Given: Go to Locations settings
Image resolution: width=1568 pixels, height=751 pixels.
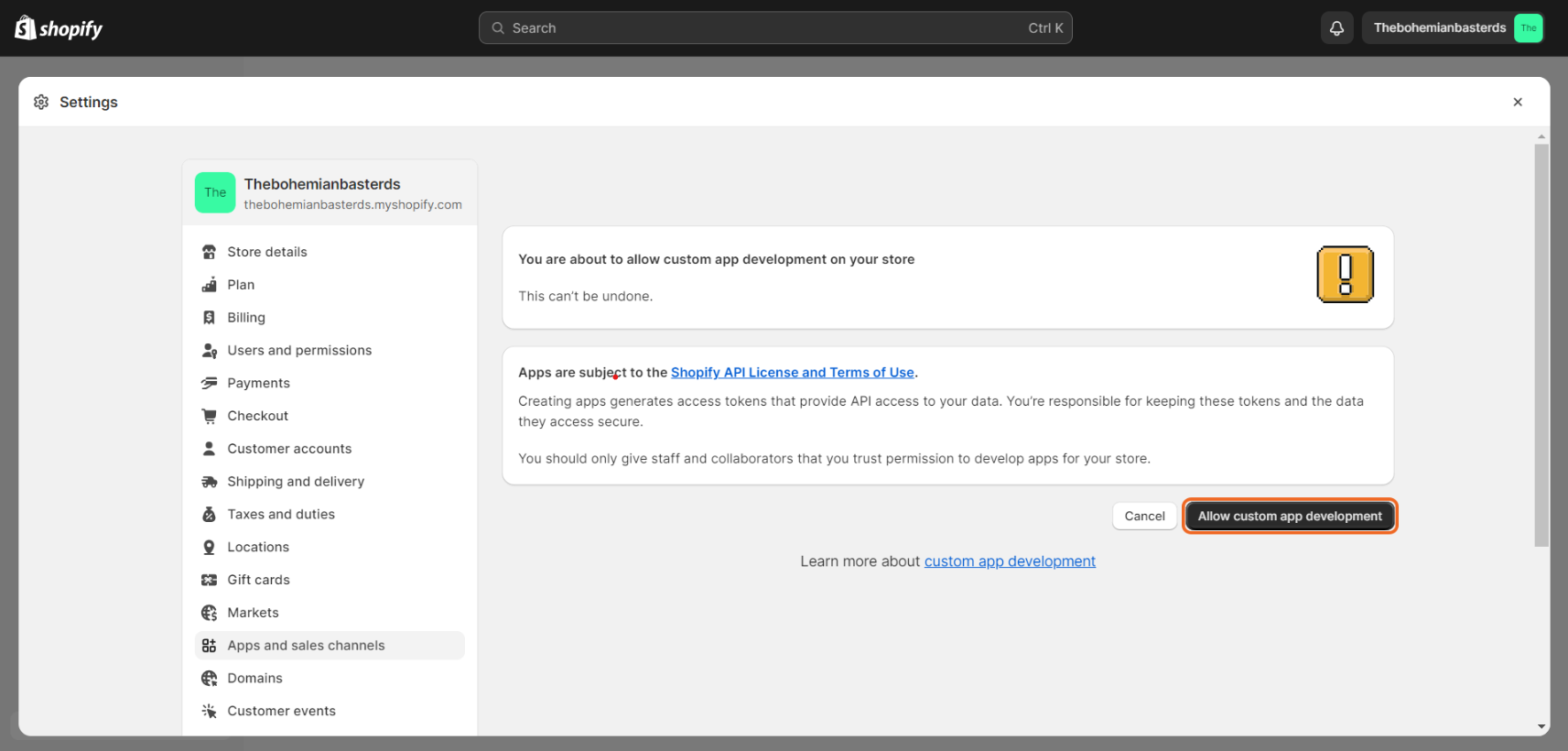Looking at the screenshot, I should pyautogui.click(x=330, y=547).
